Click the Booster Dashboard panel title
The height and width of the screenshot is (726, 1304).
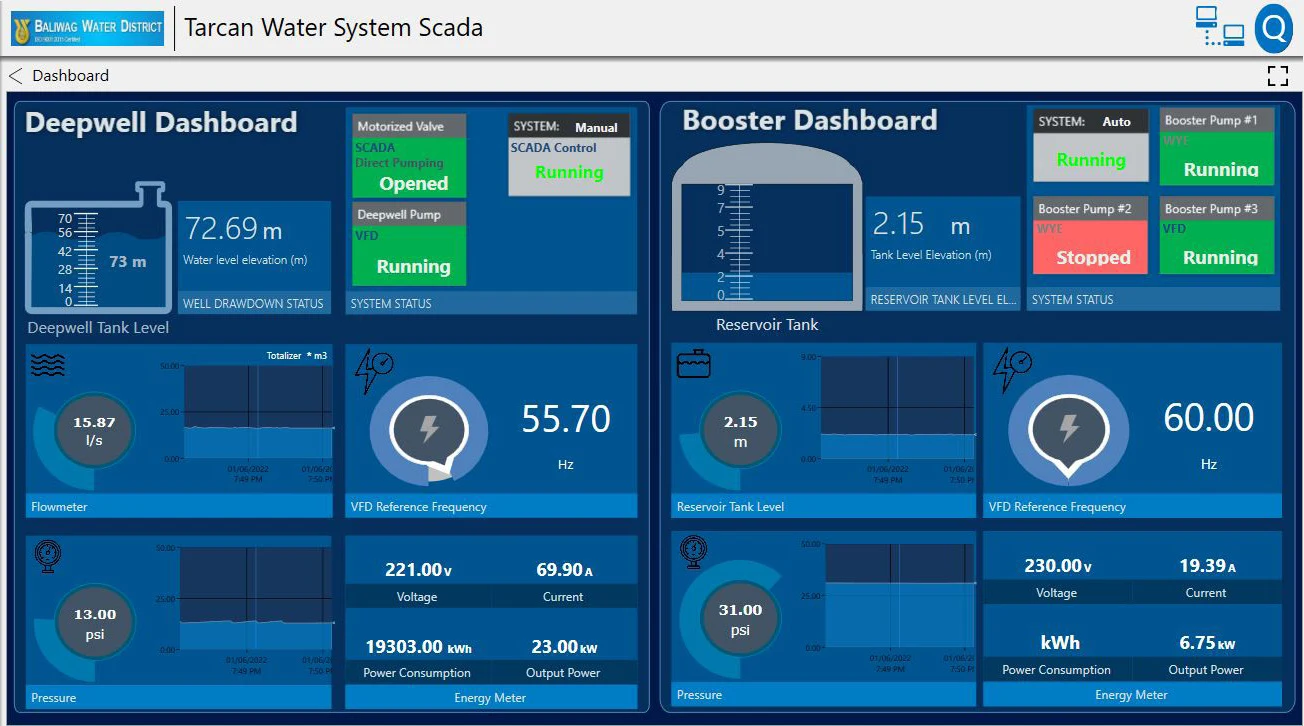pos(808,120)
